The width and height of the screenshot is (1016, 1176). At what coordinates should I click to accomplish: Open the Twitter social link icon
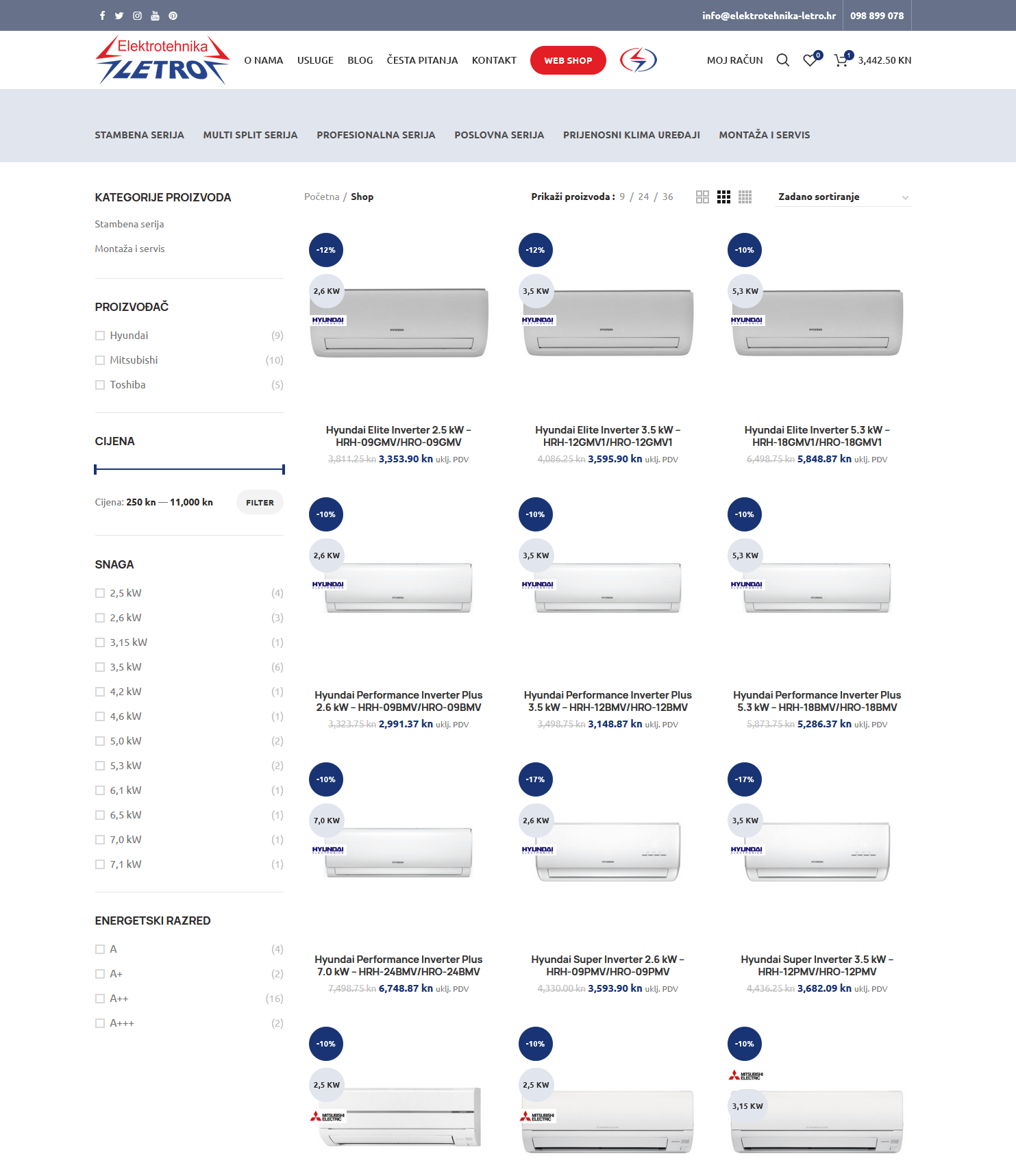pos(119,16)
